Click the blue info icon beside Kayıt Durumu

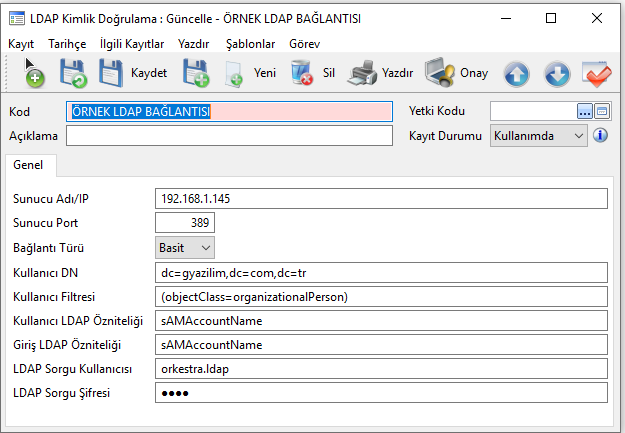pos(601,135)
